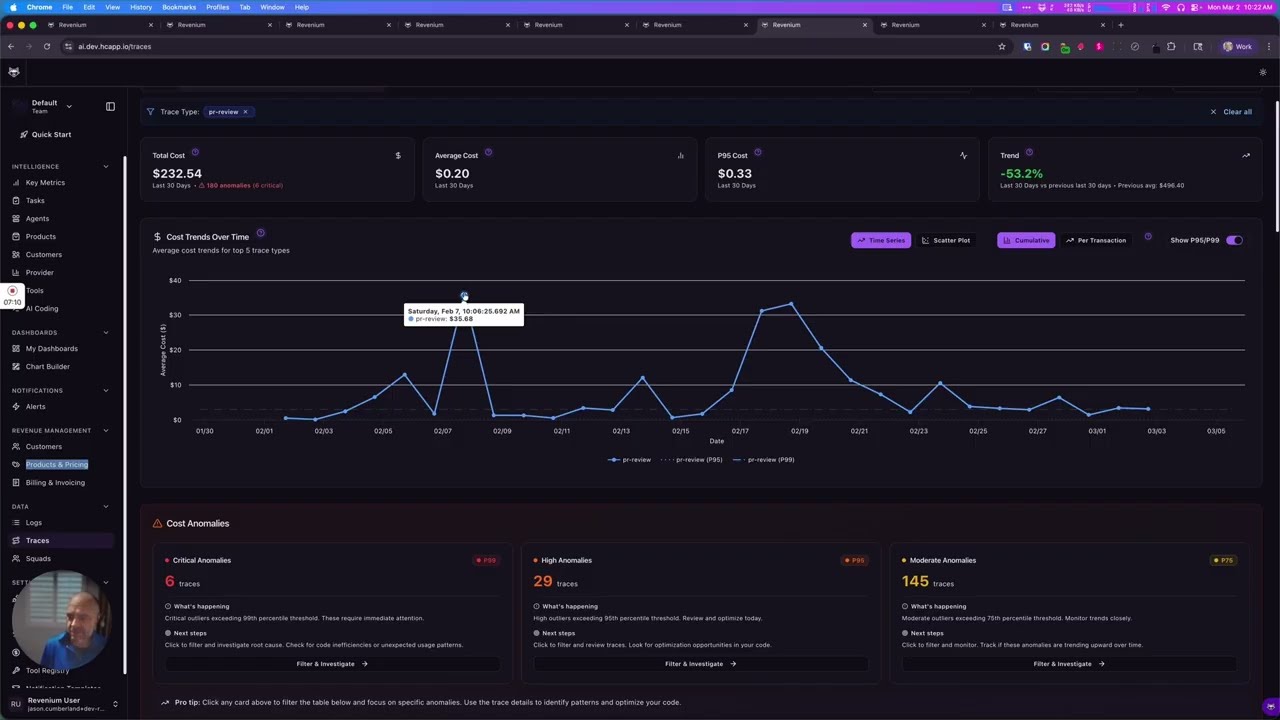
Task: Click Filter & Investigate on Critical Anomalies
Action: [332, 664]
